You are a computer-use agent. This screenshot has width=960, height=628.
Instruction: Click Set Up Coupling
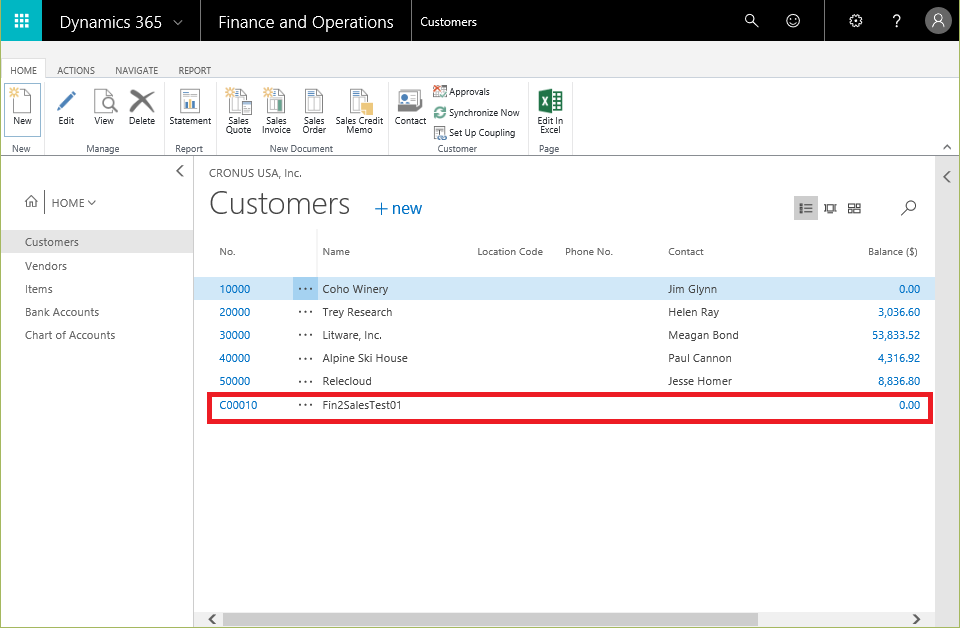point(474,133)
